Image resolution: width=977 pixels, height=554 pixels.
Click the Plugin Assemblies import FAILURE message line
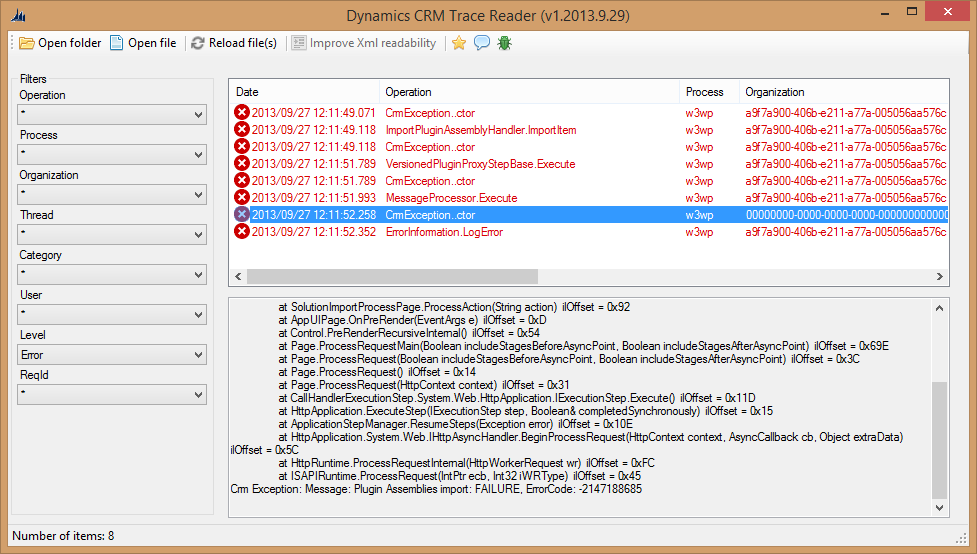point(436,489)
